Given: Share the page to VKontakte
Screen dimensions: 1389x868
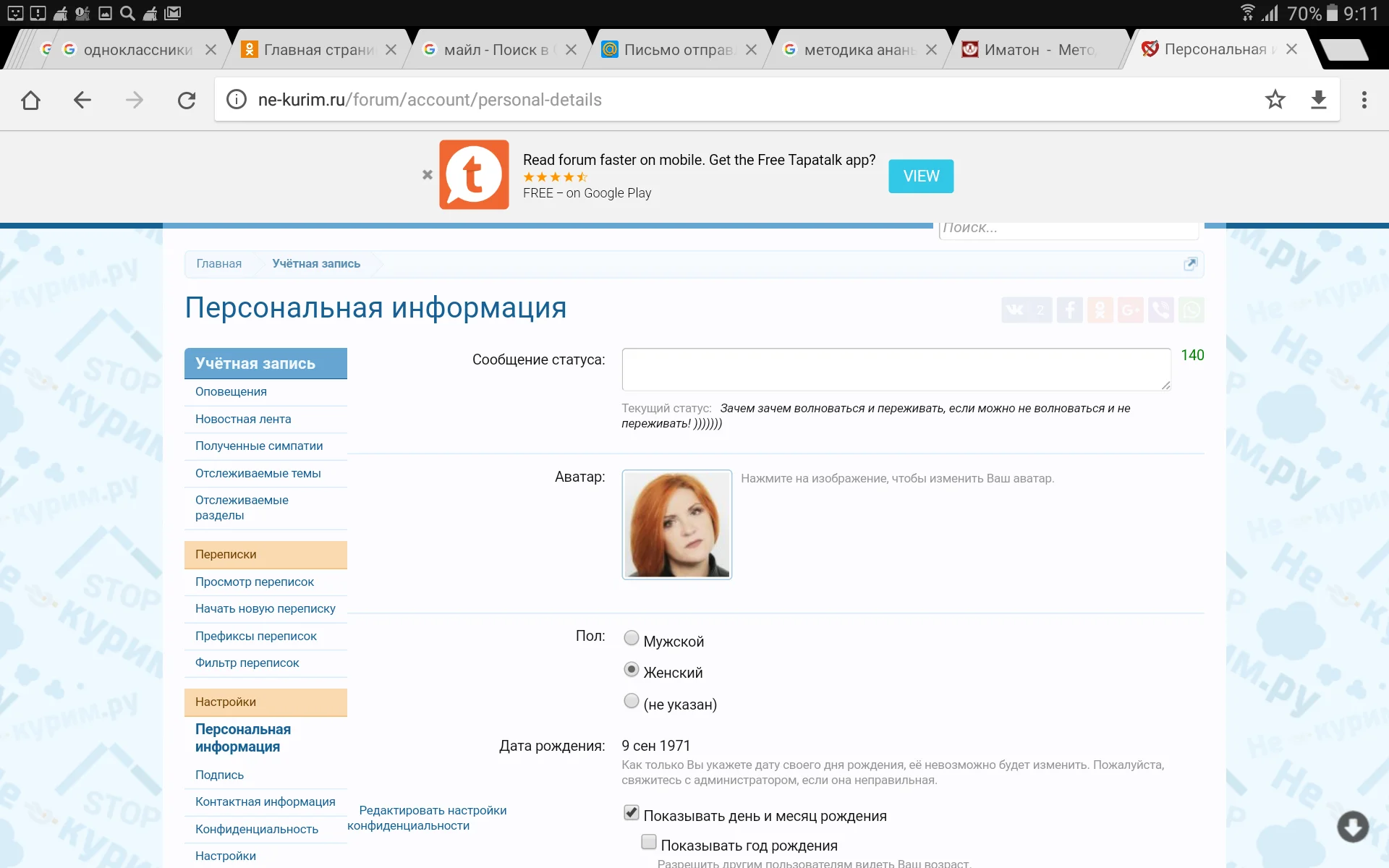Looking at the screenshot, I should [1025, 310].
